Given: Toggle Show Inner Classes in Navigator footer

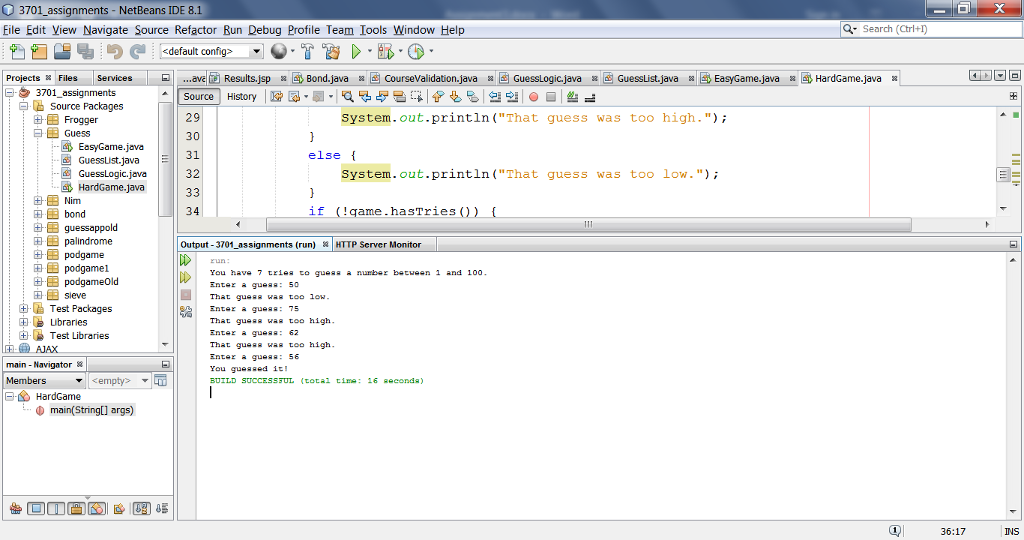Looking at the screenshot, I should coord(97,509).
